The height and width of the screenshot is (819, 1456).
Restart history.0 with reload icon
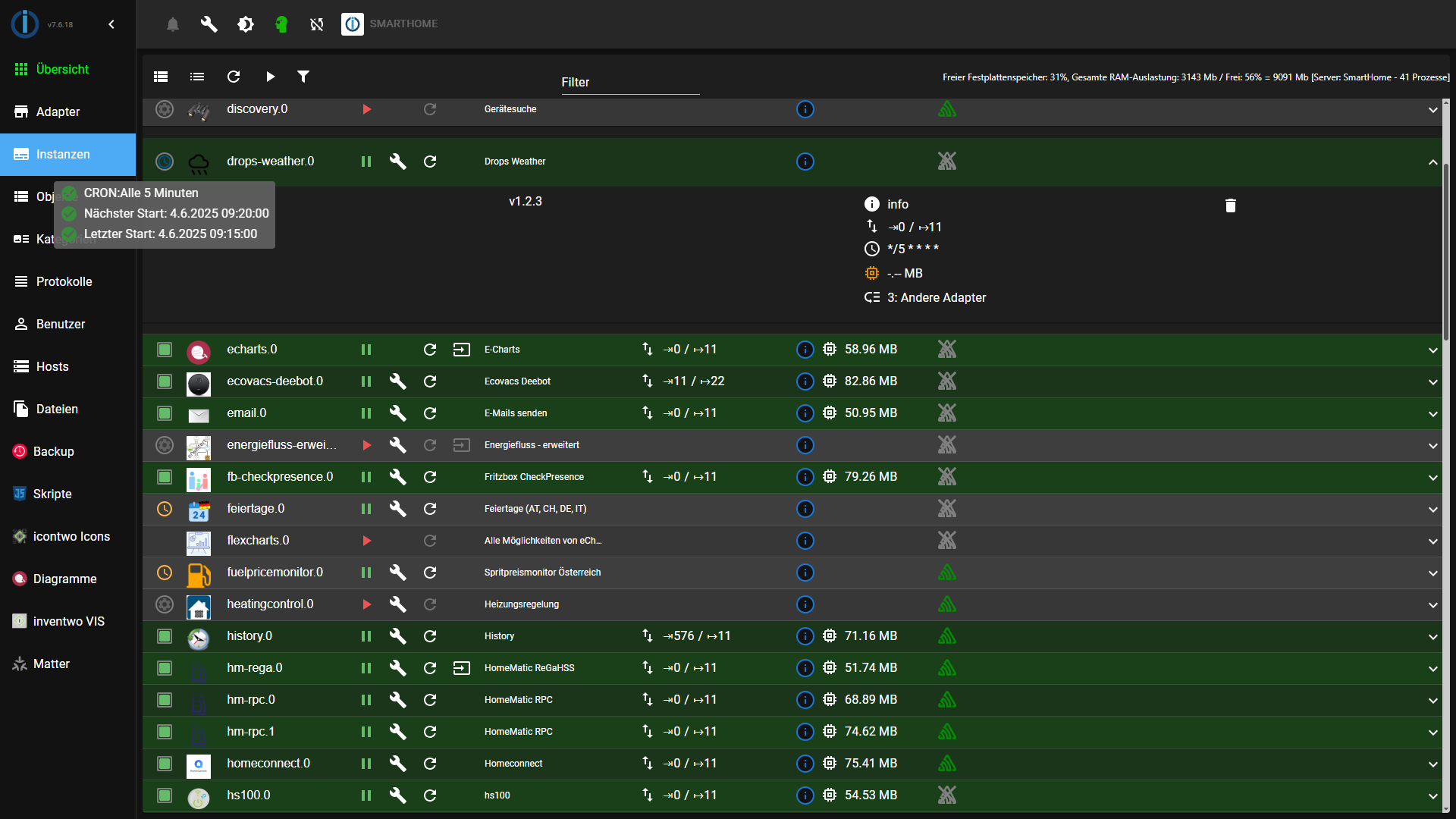click(x=430, y=636)
